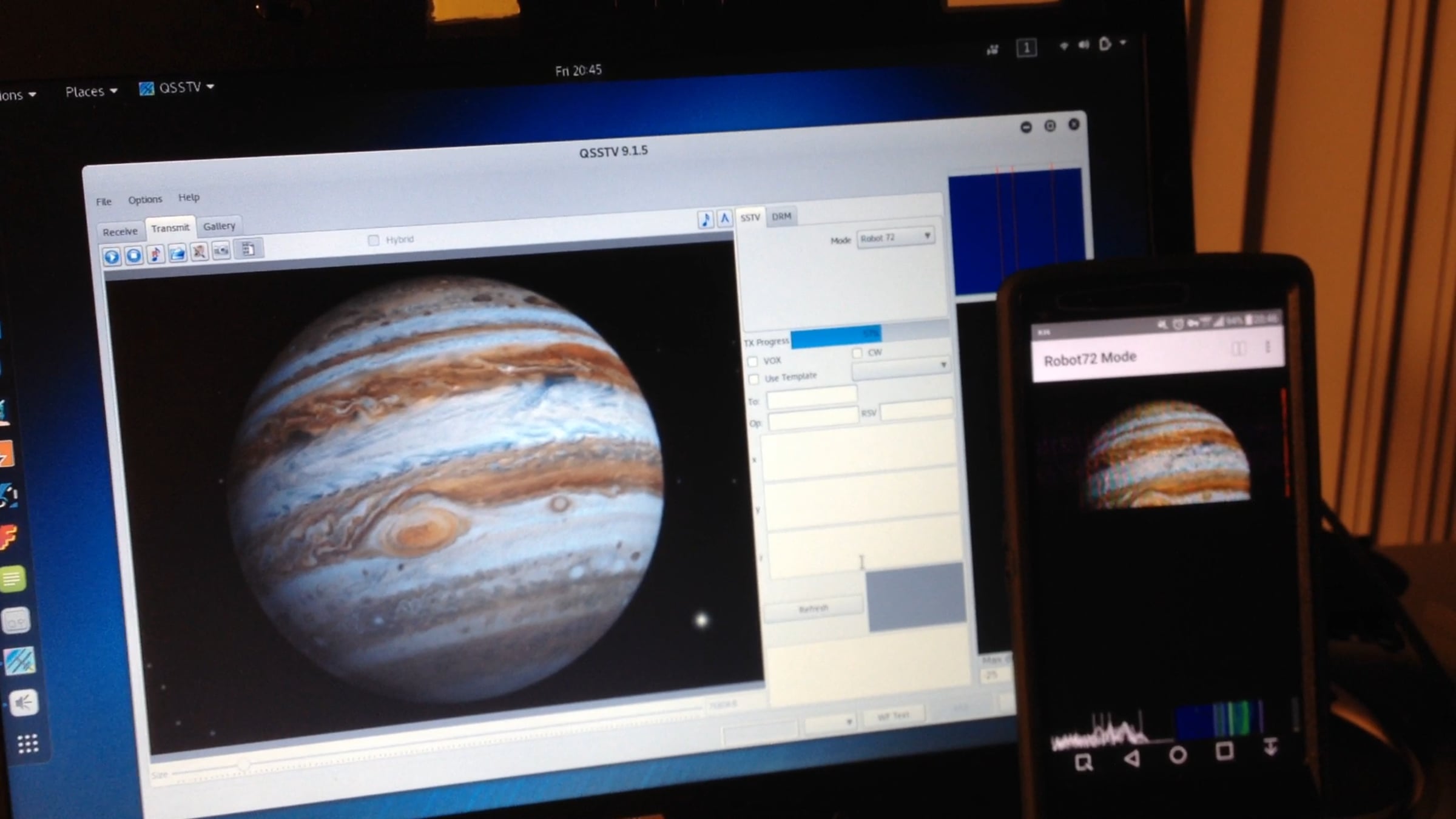Click the network icon in the system tray
Image resolution: width=1456 pixels, height=819 pixels.
coord(1063,45)
